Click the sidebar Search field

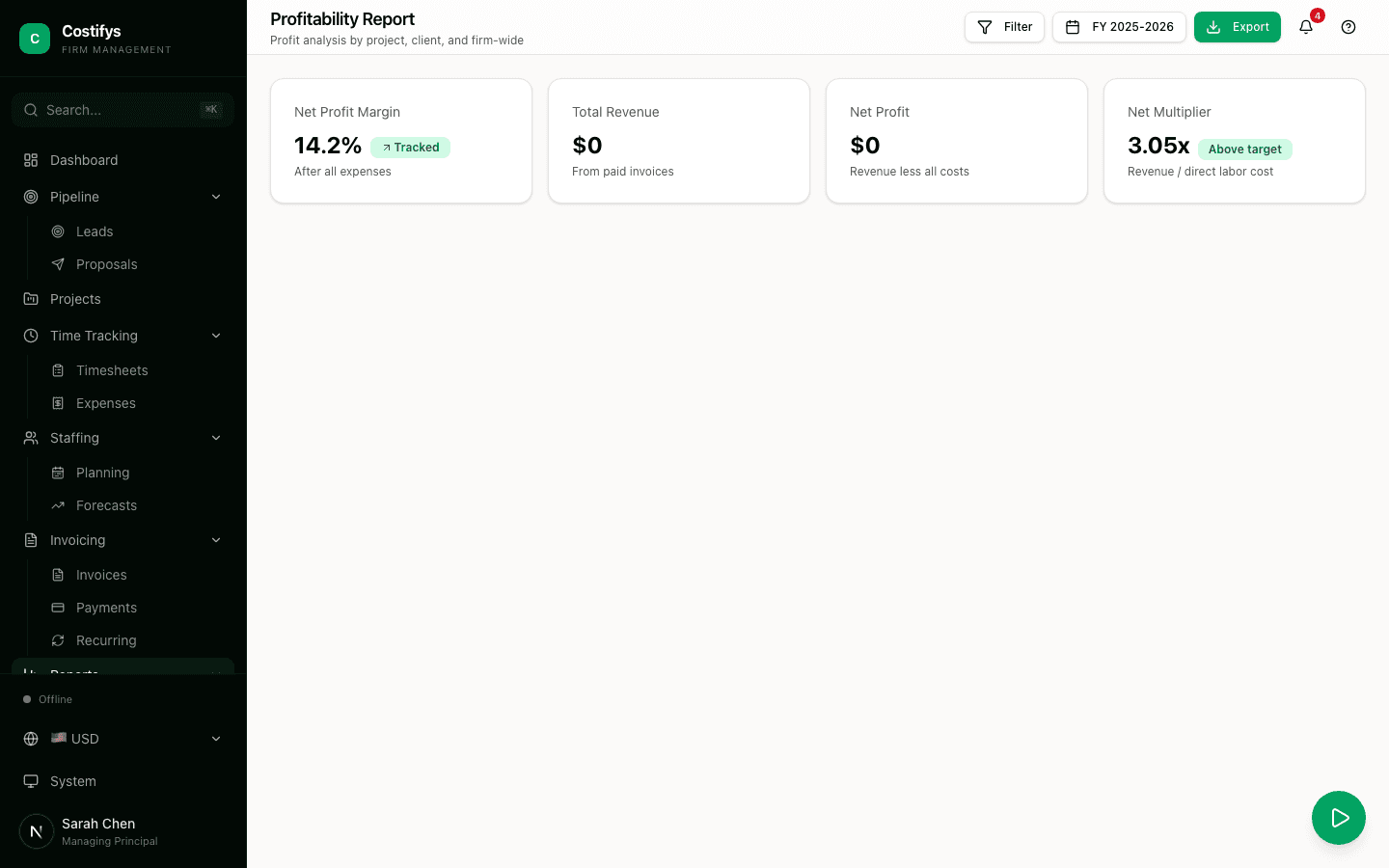[x=123, y=110]
